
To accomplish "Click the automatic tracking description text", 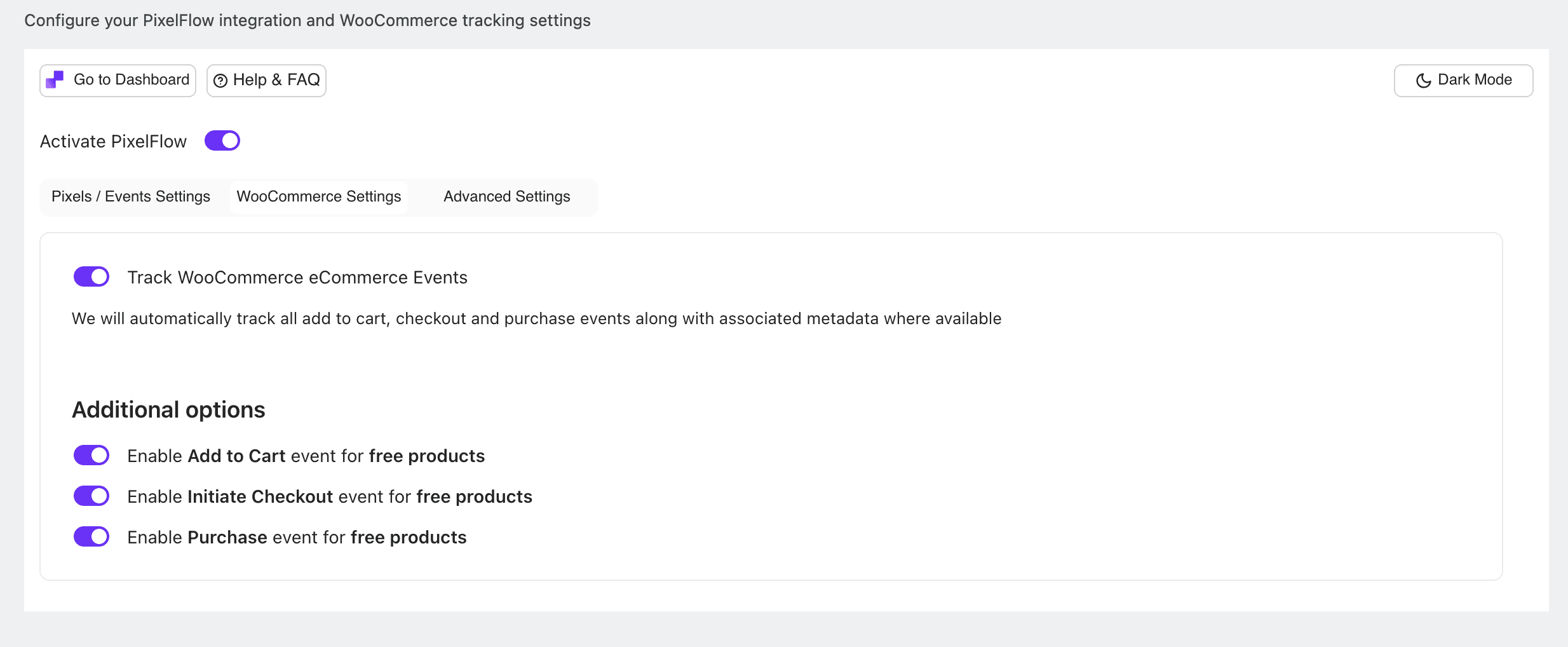I will click(536, 318).
